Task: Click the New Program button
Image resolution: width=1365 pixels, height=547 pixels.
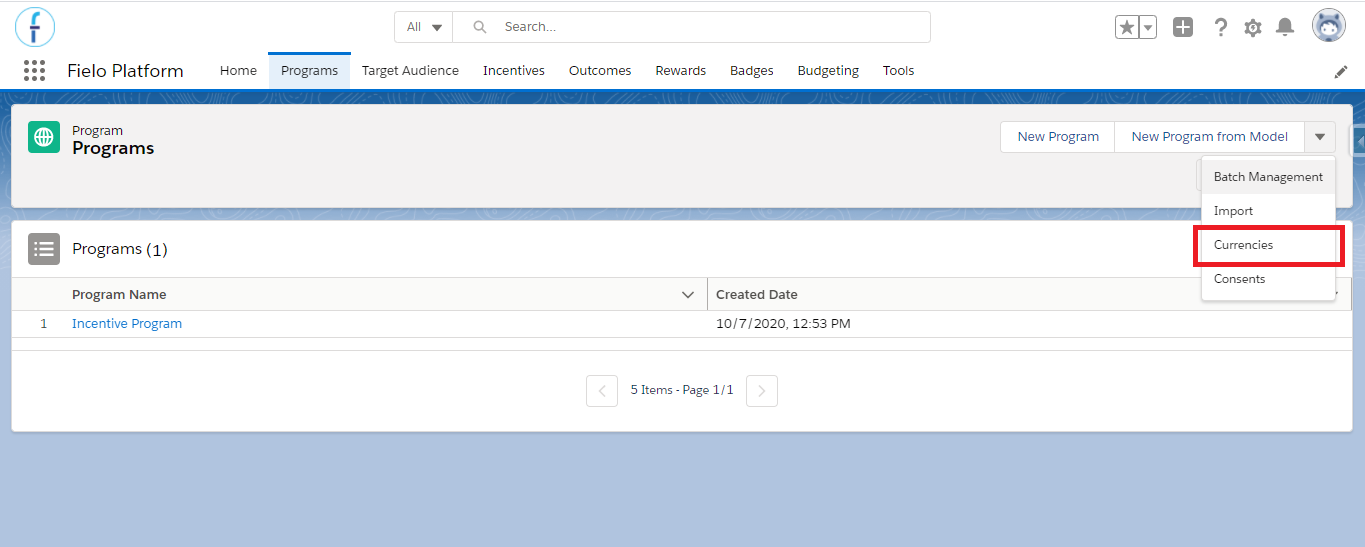Action: (x=1058, y=137)
